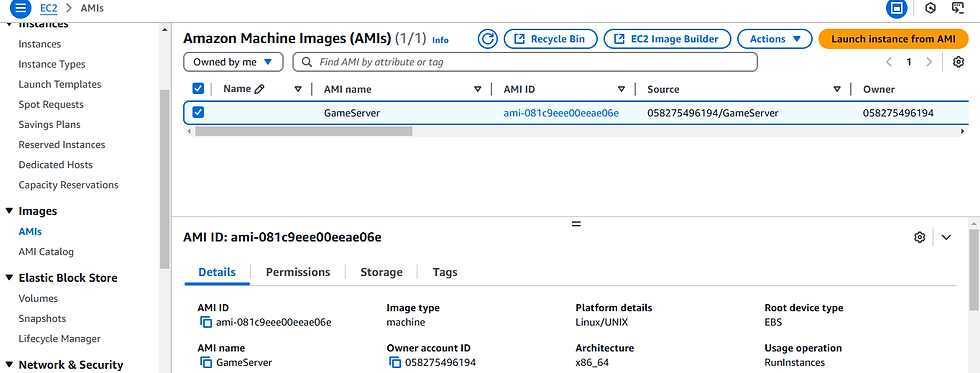The height and width of the screenshot is (373, 980).
Task: Open Dedicated Hosts in the sidebar
Action: 56,165
